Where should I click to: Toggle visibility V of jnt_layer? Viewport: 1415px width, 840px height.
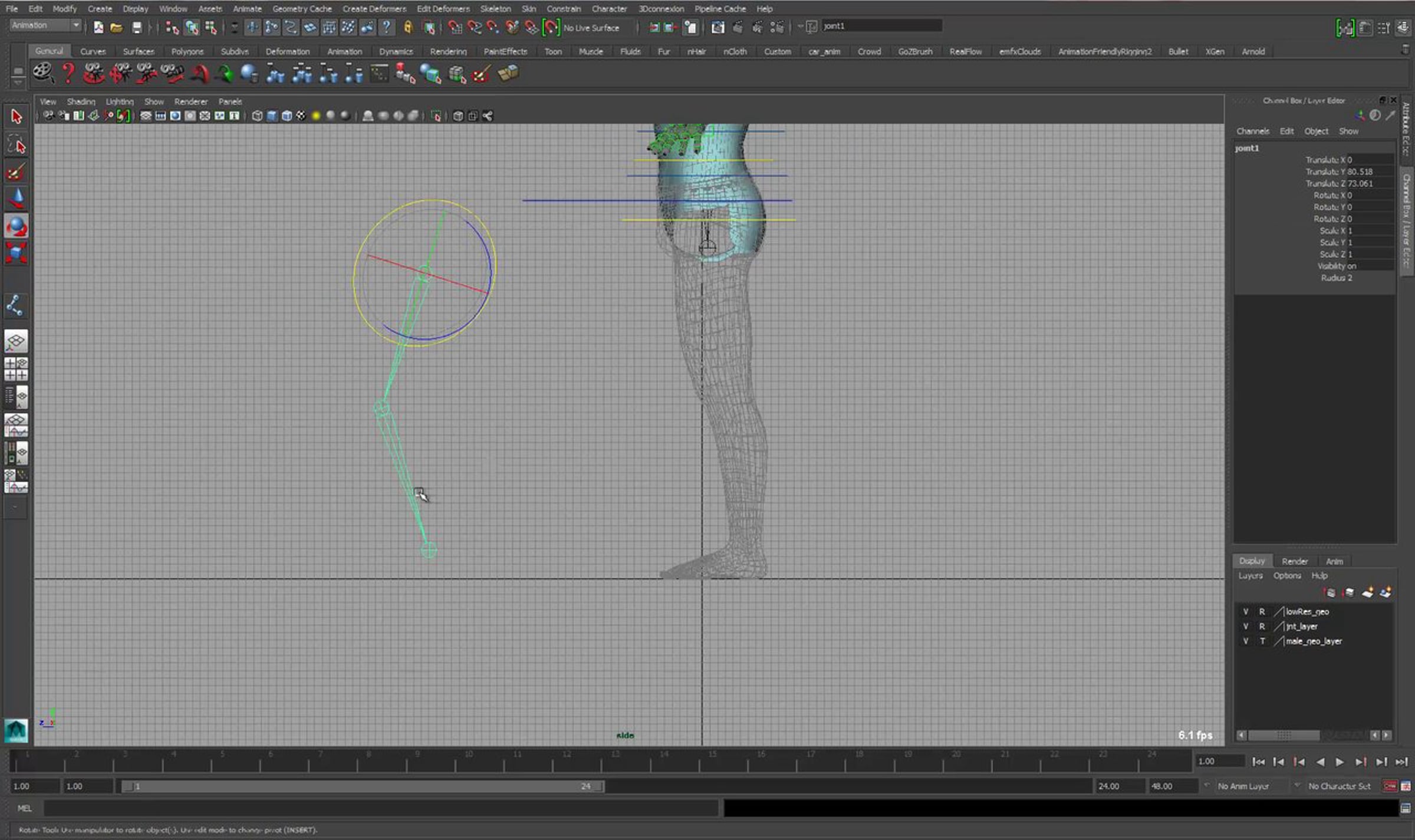[1245, 627]
